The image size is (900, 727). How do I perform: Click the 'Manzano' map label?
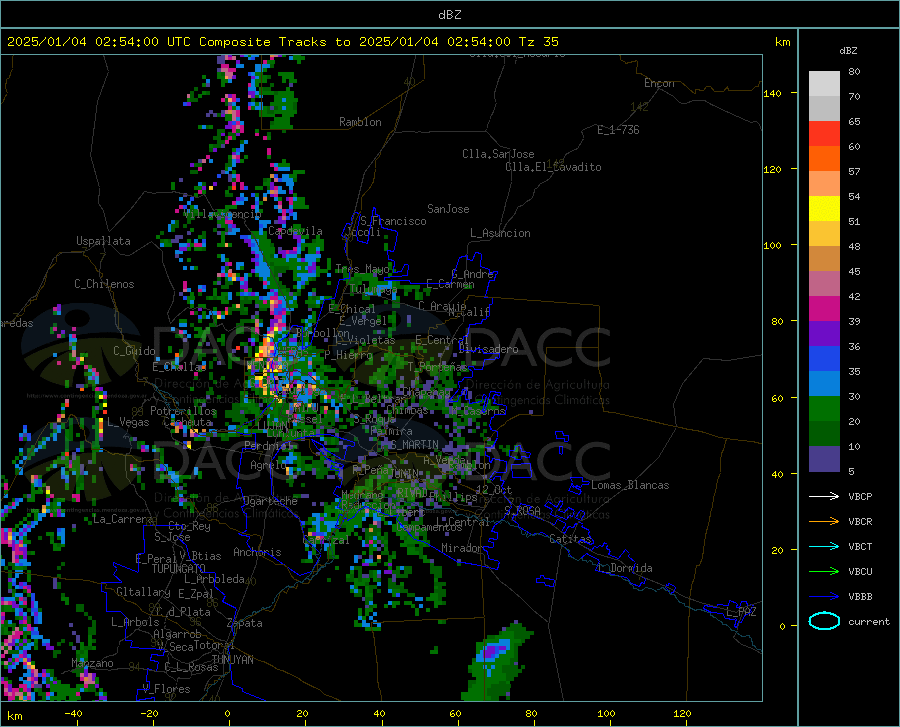(92, 663)
